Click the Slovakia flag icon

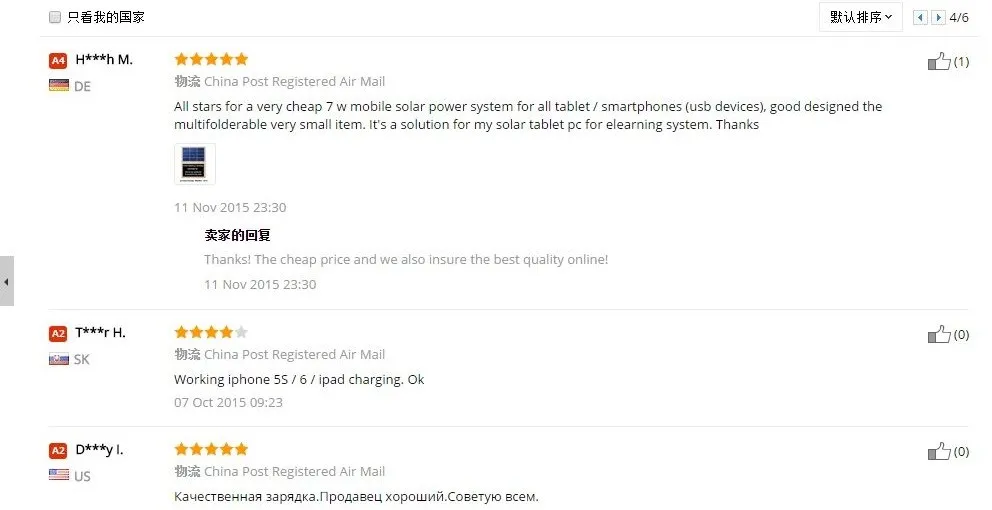point(59,359)
